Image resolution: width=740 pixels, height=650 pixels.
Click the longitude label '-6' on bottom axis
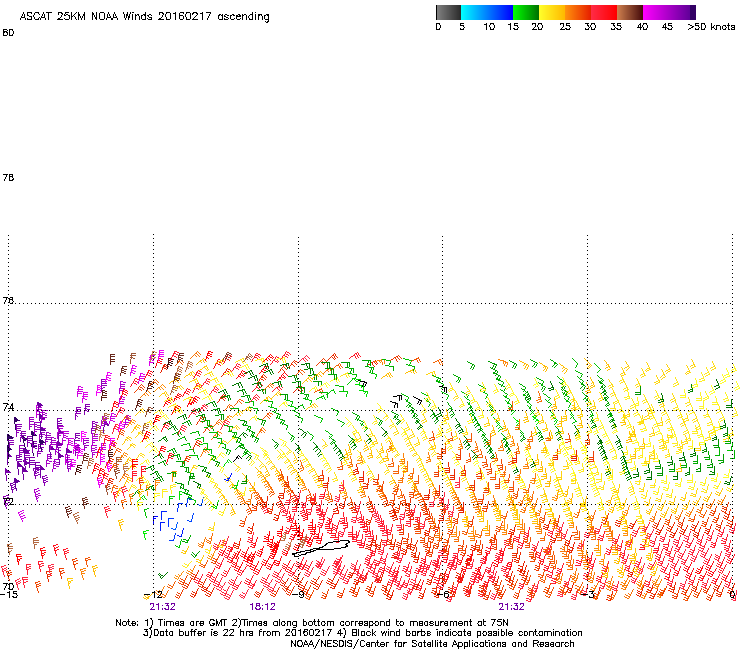443,595
